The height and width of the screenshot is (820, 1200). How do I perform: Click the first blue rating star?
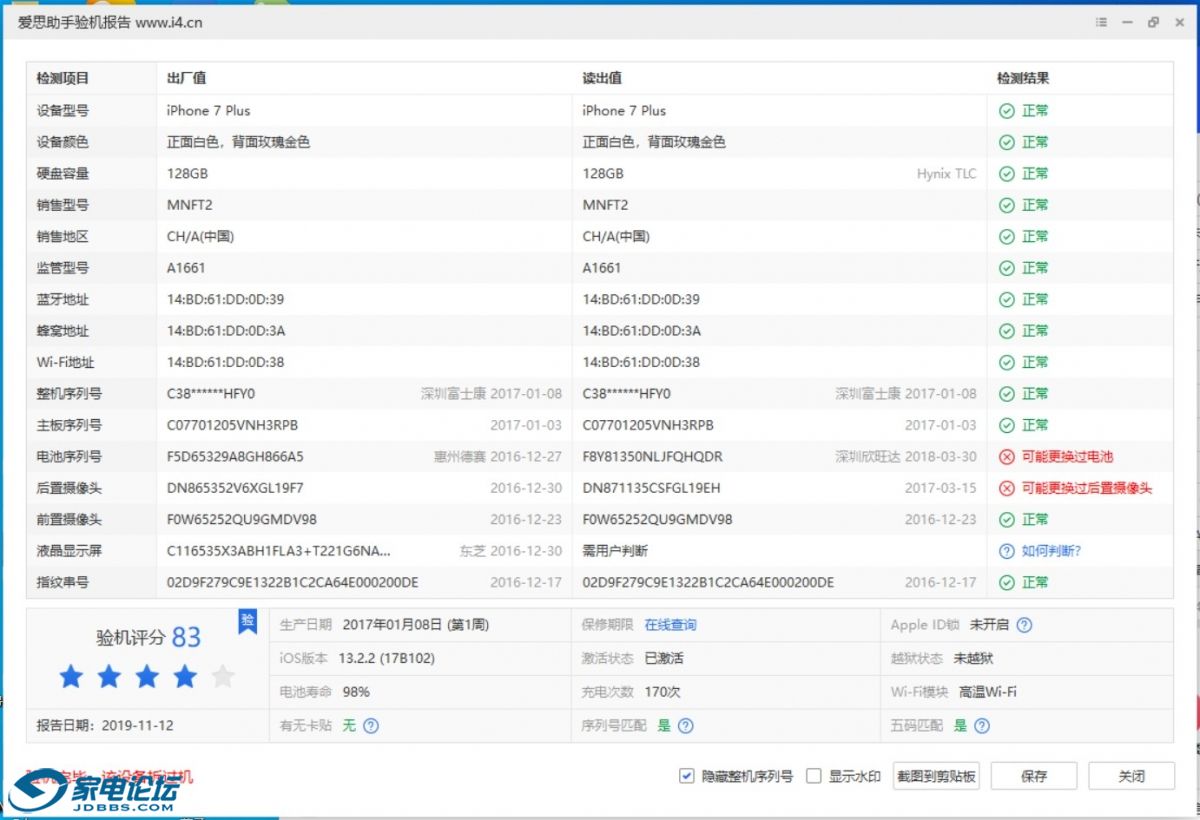[x=71, y=677]
